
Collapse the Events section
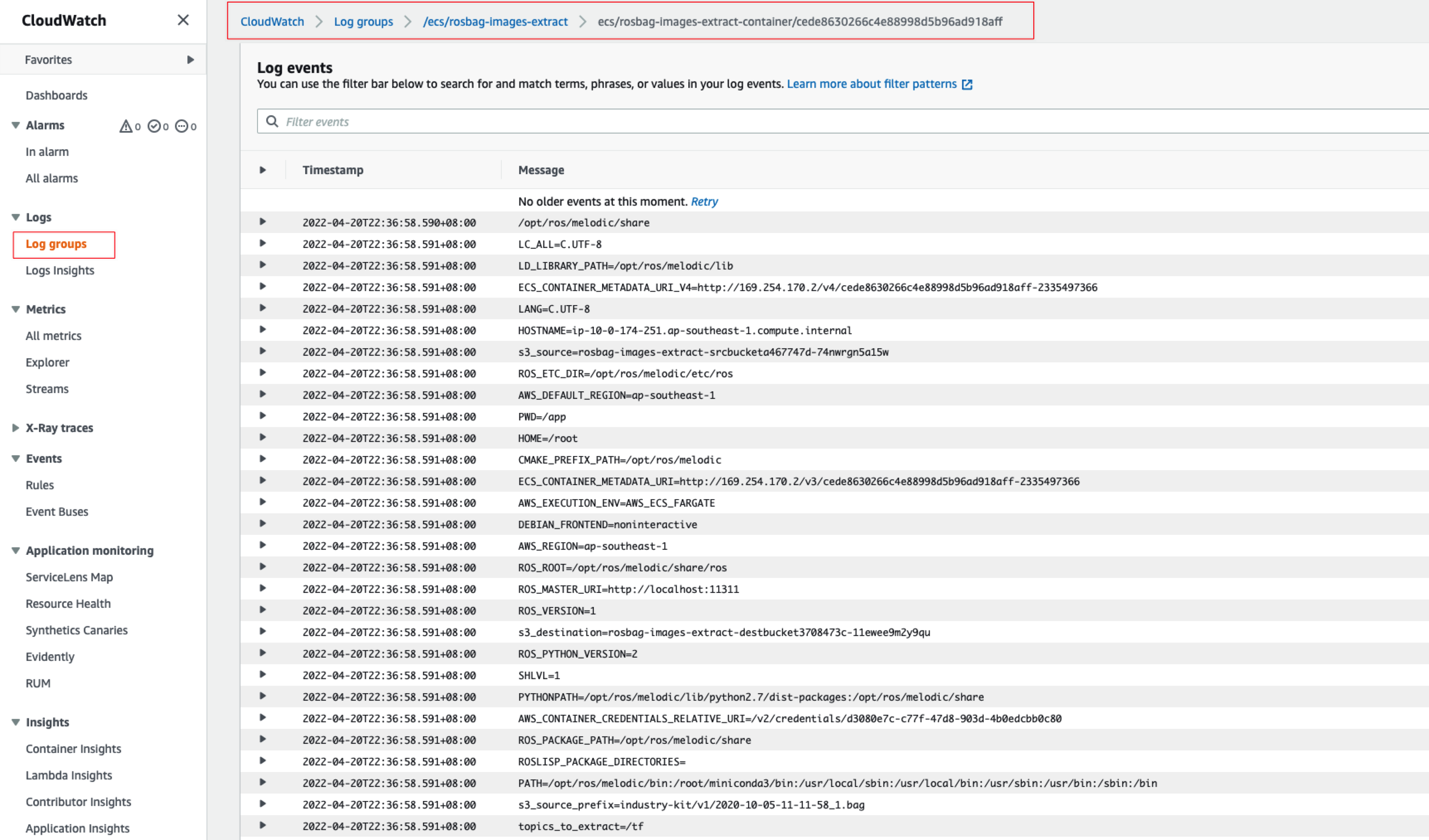[x=16, y=459]
